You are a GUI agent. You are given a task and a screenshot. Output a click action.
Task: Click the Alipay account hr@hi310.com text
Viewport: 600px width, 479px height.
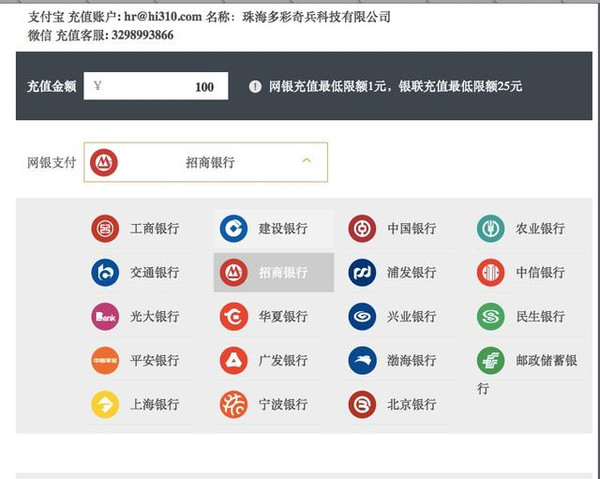[163, 17]
